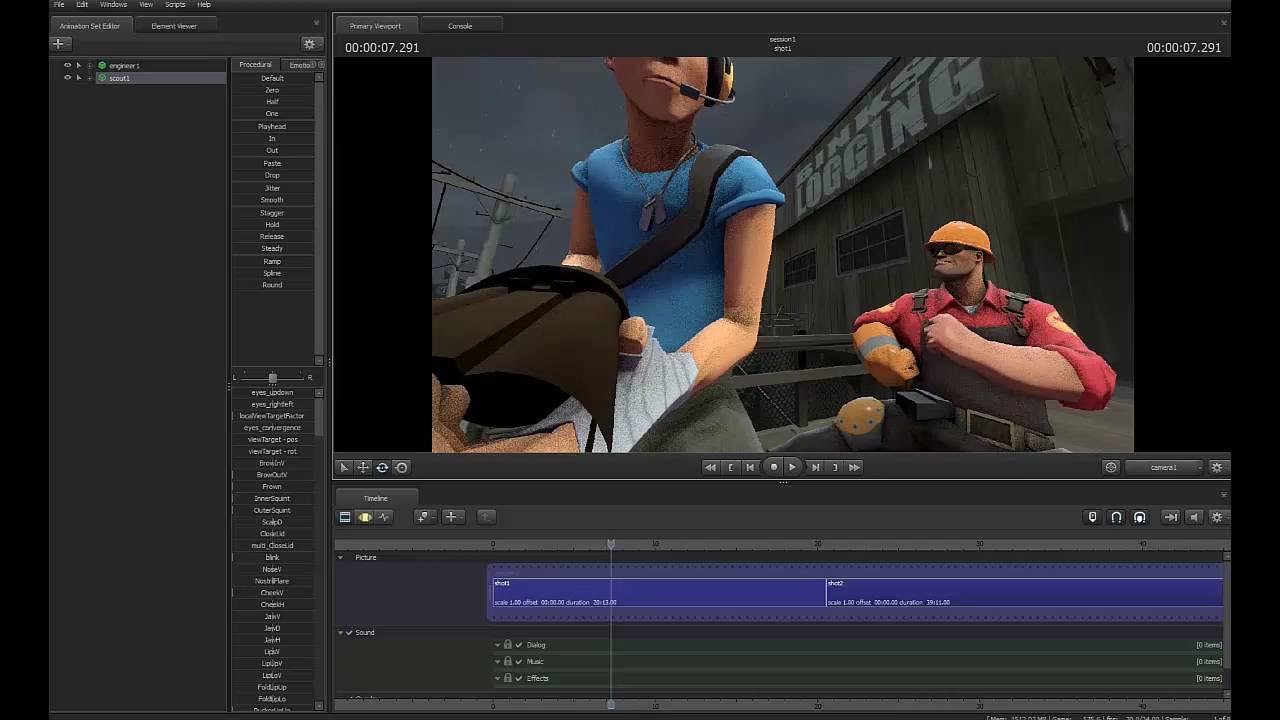Play the sequence
This screenshot has height=720, width=1280.
(x=792, y=467)
